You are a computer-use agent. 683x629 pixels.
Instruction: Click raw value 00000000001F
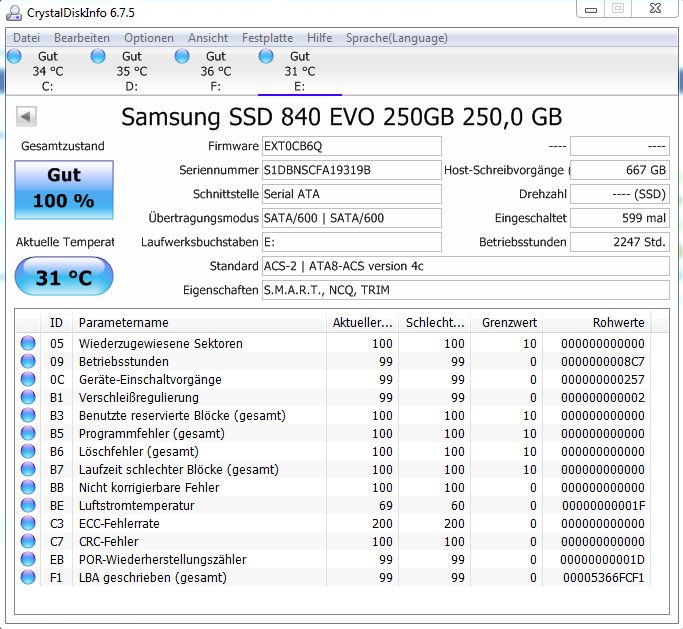[x=603, y=506]
